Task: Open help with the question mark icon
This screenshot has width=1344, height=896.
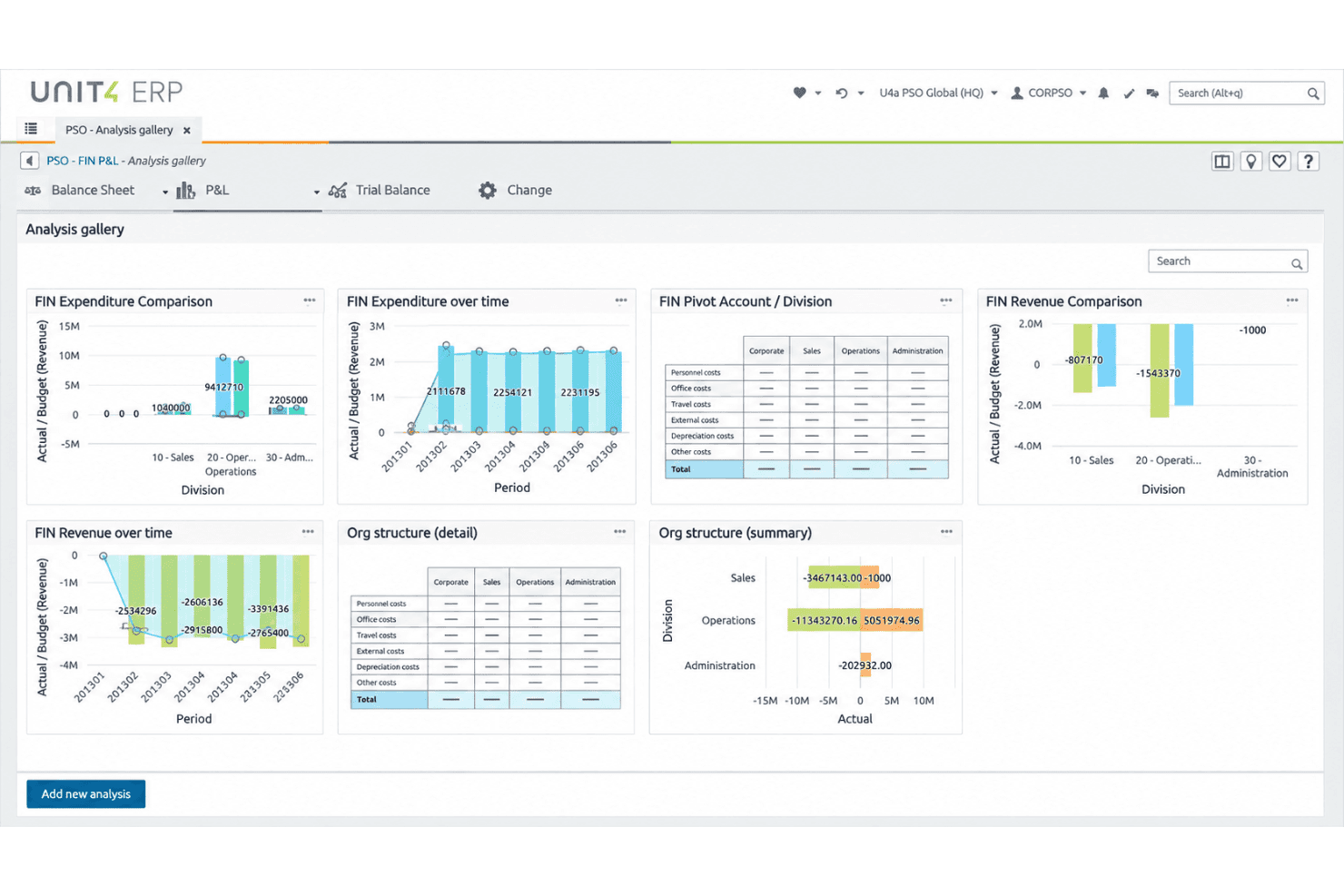Action: 1309,162
